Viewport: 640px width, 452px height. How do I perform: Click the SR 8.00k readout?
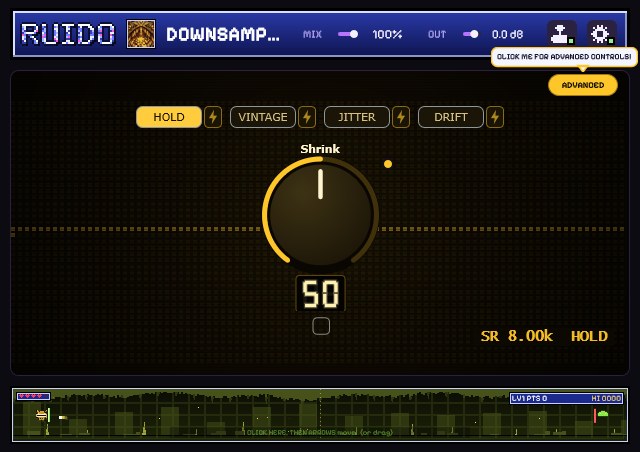pyautogui.click(x=517, y=336)
